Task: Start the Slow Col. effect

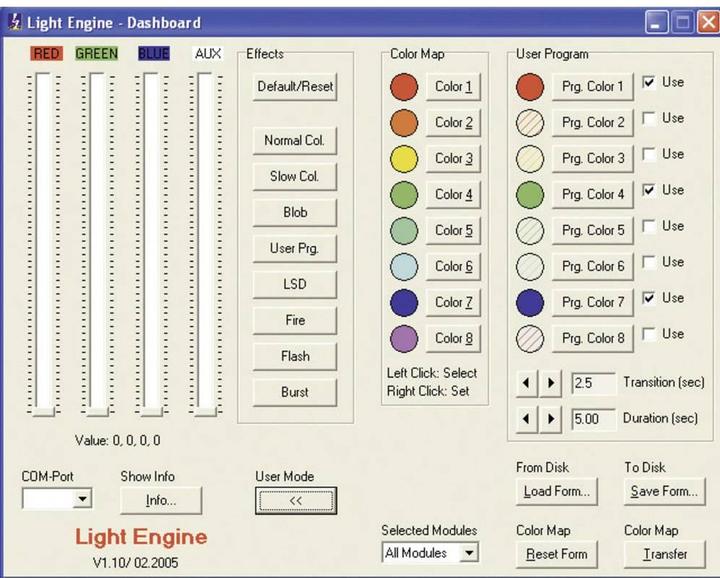Action: coord(295,176)
